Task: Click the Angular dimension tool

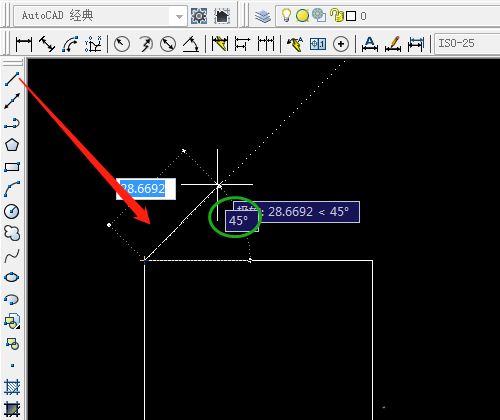Action: pos(191,44)
